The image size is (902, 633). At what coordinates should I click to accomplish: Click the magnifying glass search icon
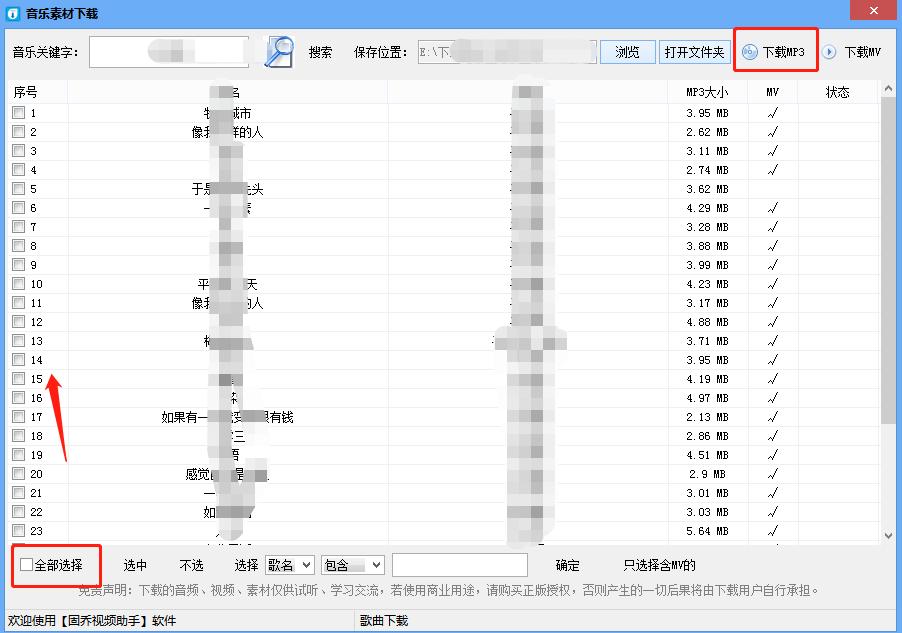[278, 50]
